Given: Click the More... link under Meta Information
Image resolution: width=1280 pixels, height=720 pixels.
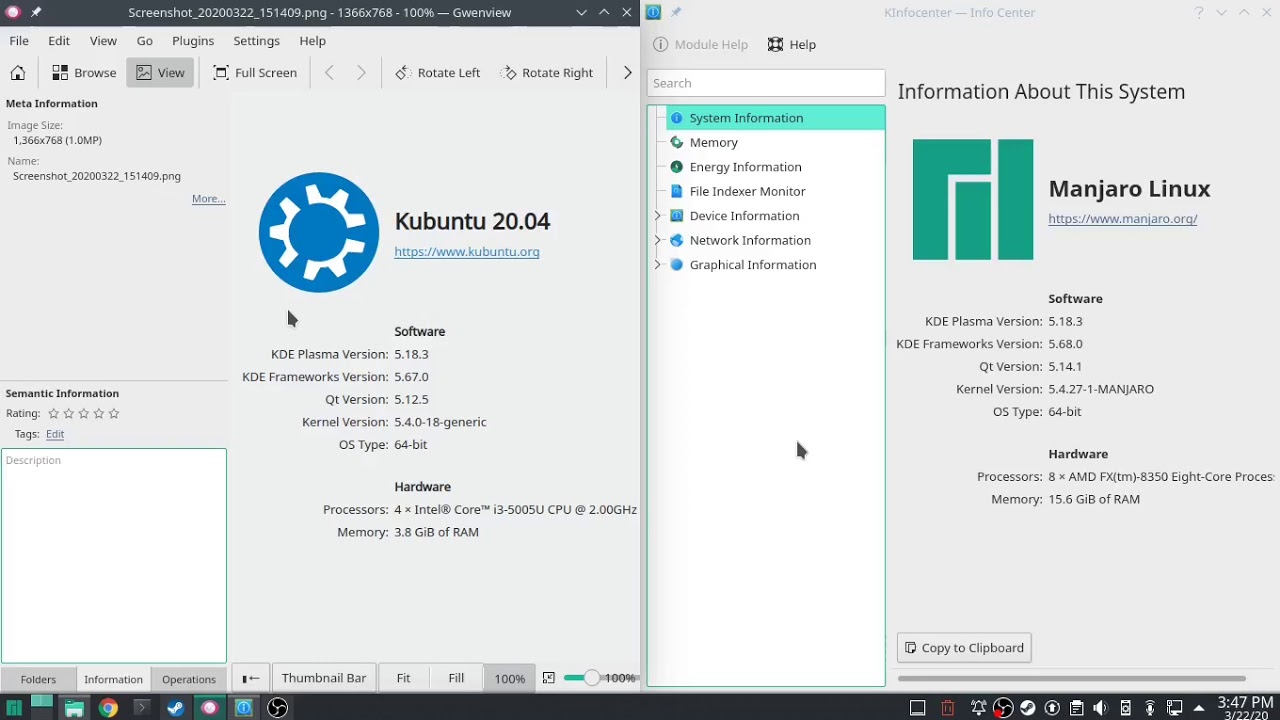Looking at the screenshot, I should click(208, 198).
